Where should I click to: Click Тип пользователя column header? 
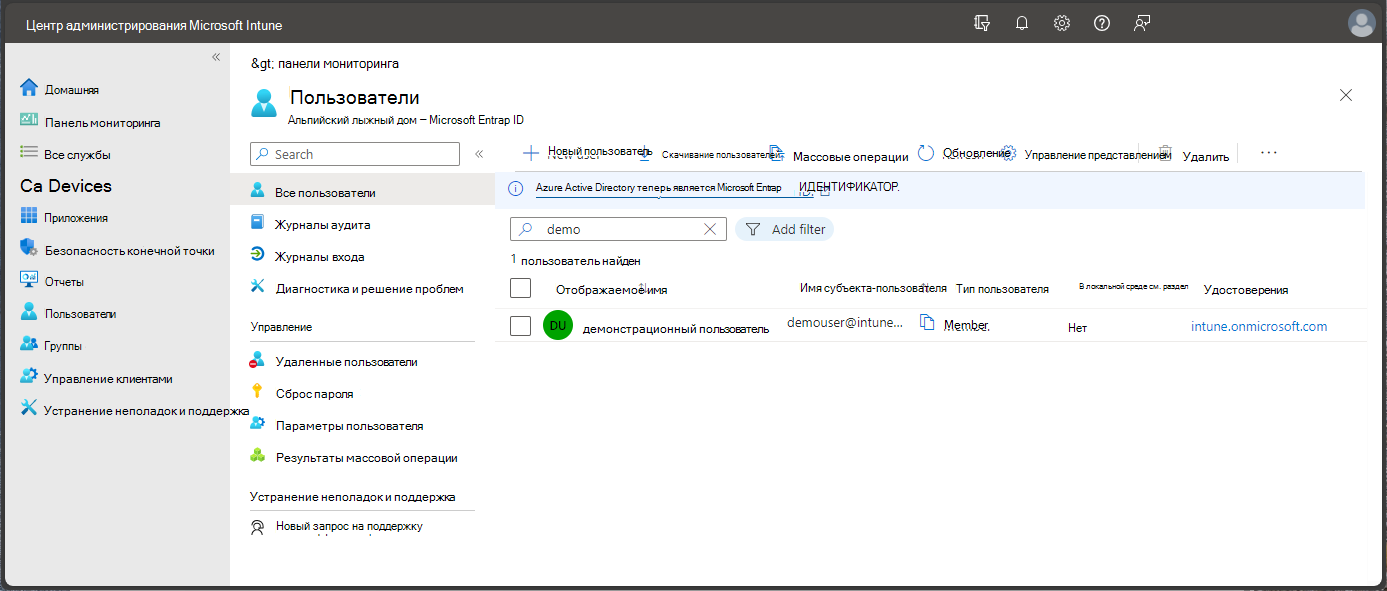click(x=1002, y=289)
